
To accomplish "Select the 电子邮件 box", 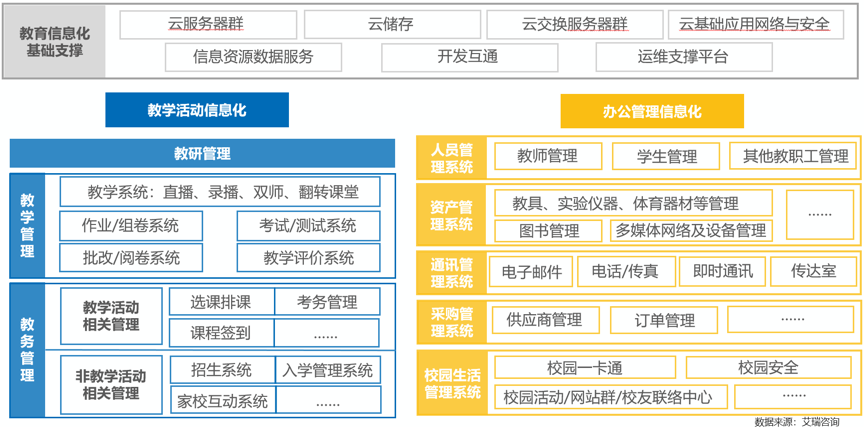I will click(x=531, y=272).
